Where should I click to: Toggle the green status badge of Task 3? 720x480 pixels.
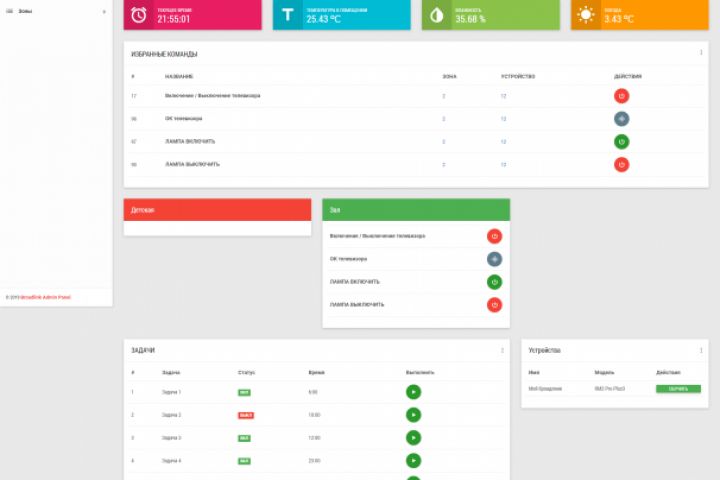coord(244,438)
